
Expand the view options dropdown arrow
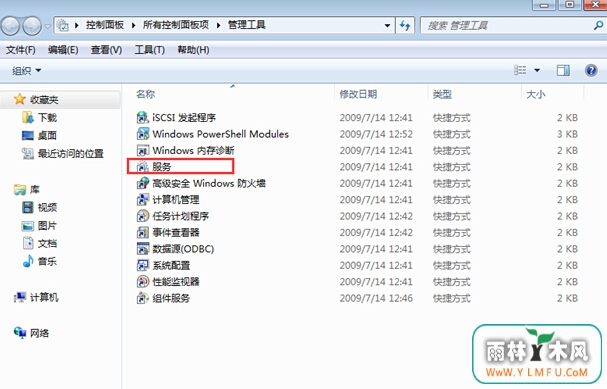pyautogui.click(x=537, y=70)
